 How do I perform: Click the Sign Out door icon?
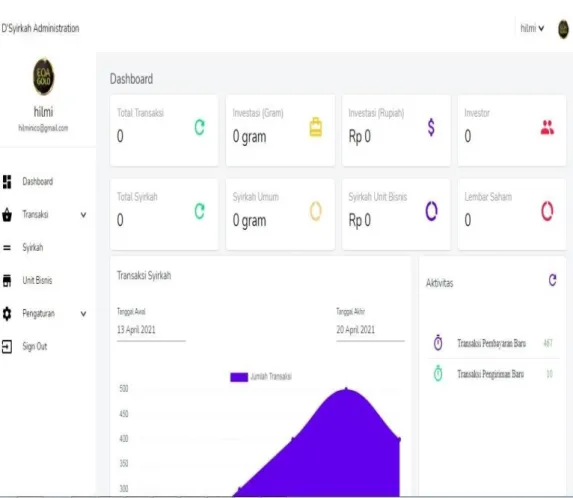click(x=7, y=346)
